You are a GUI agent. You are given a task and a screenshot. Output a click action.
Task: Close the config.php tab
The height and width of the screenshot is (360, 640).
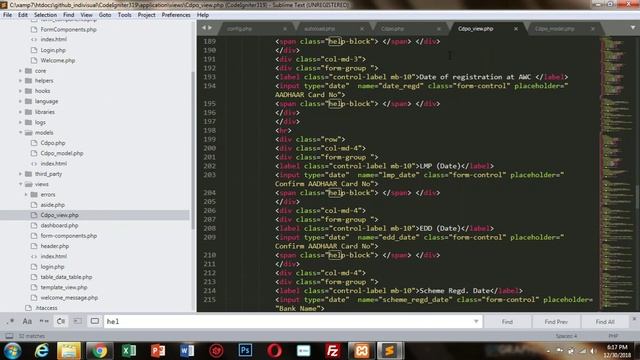click(285, 29)
